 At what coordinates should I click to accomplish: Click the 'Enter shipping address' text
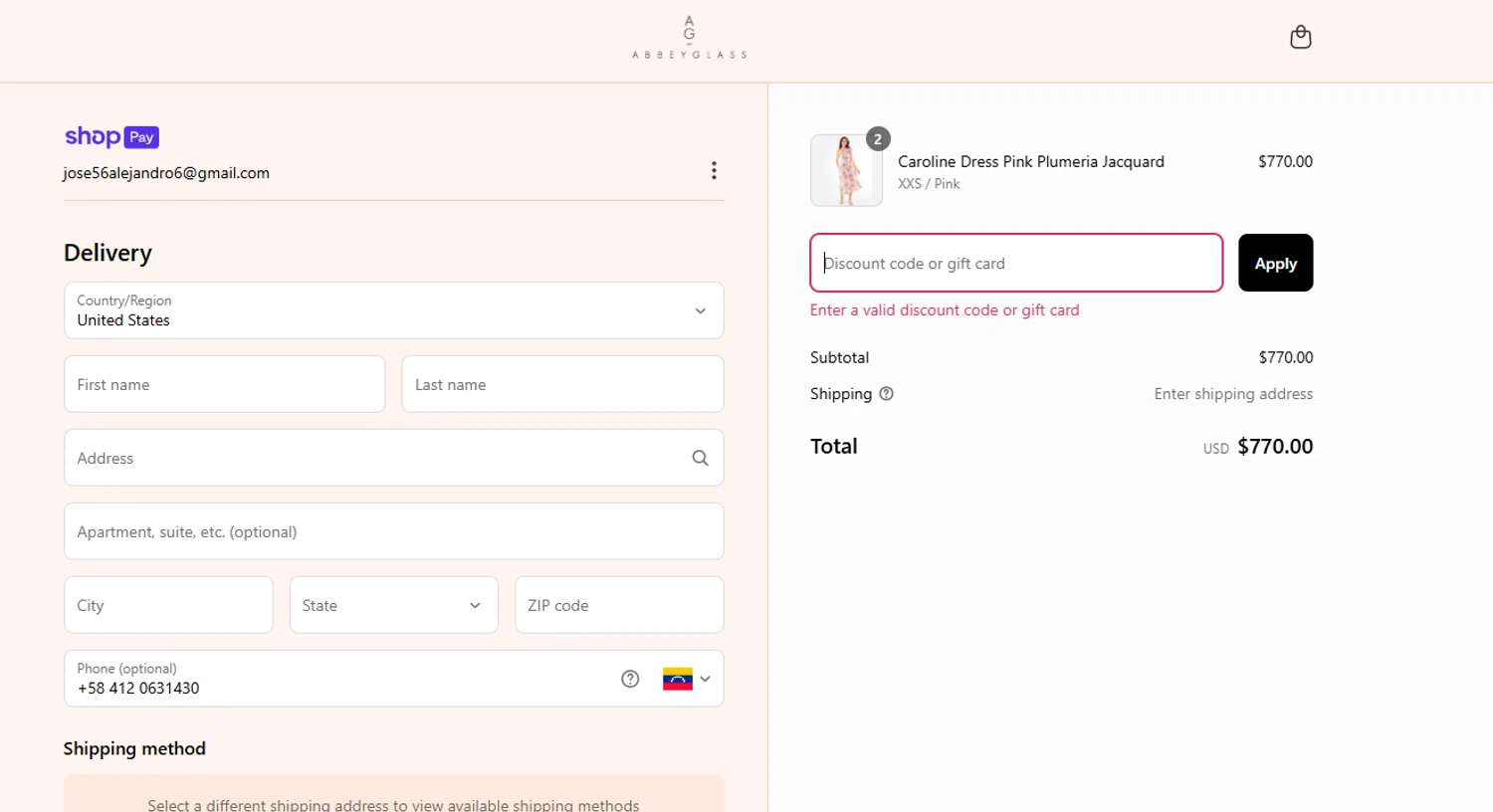(x=1233, y=394)
